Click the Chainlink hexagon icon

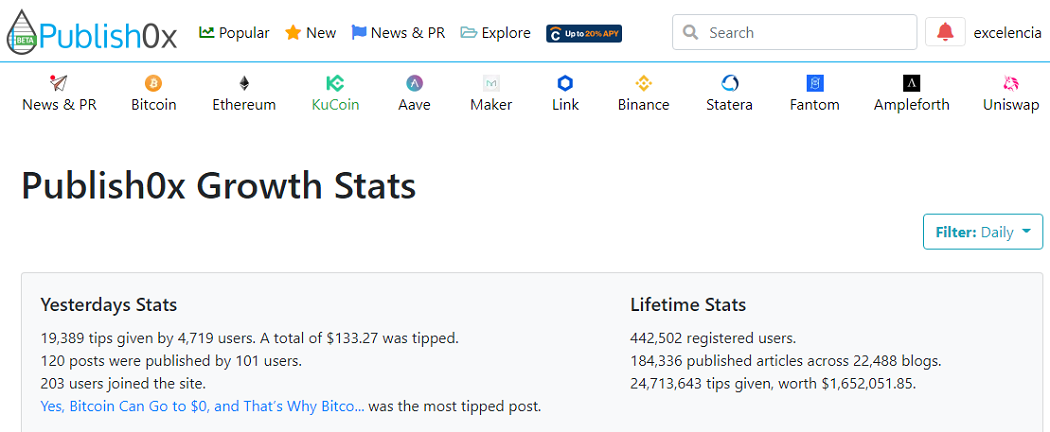[x=565, y=83]
